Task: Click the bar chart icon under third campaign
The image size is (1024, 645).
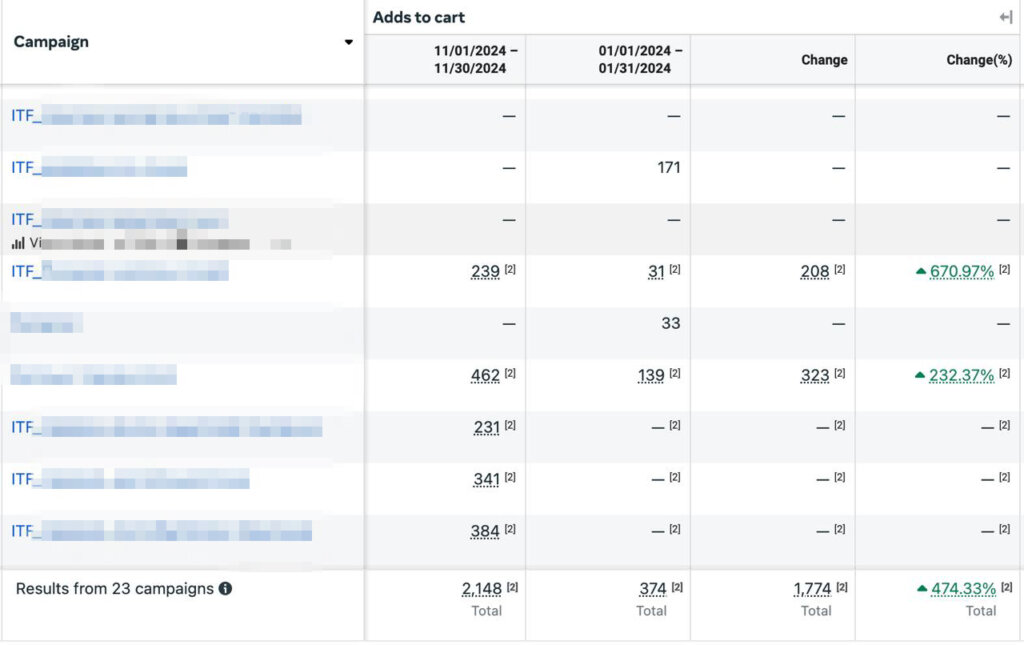Action: tap(18, 242)
